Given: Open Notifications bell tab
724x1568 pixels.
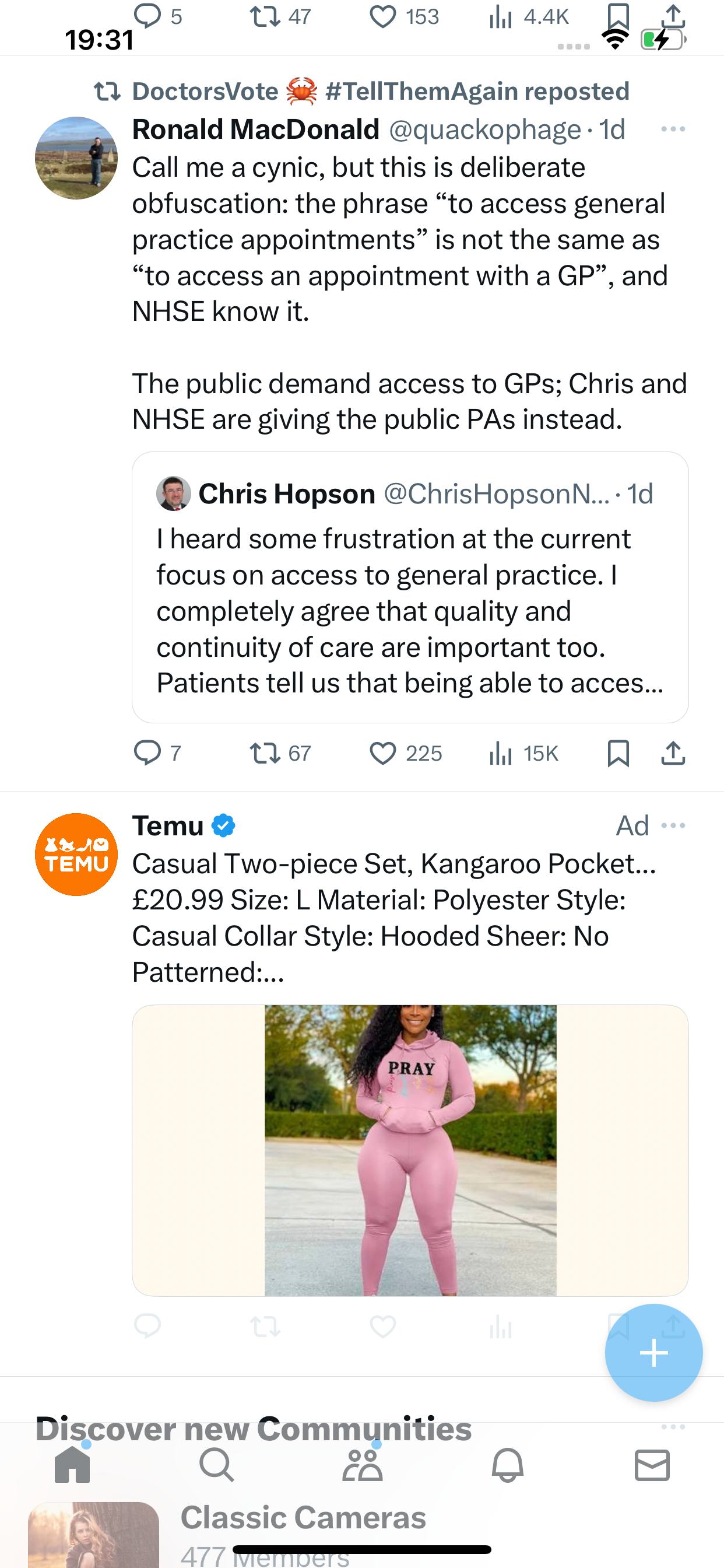Looking at the screenshot, I should click(x=507, y=1465).
